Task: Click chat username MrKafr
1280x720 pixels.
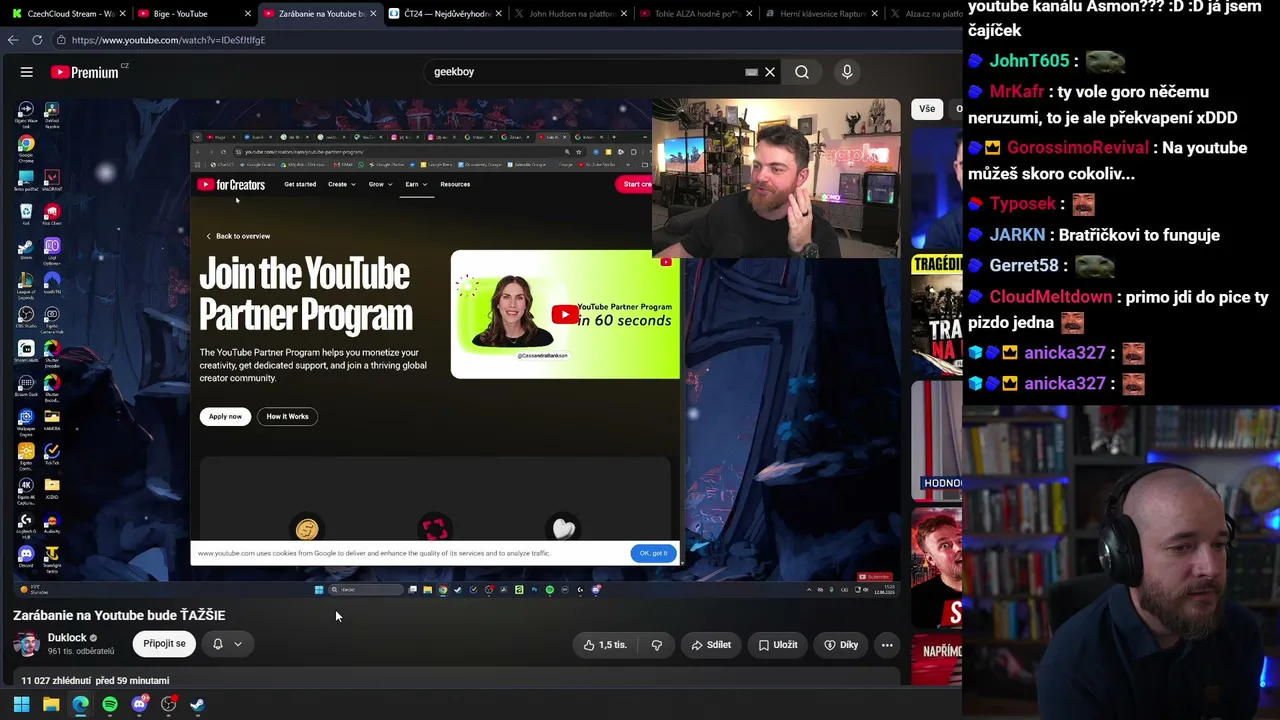Action: [x=1017, y=92]
